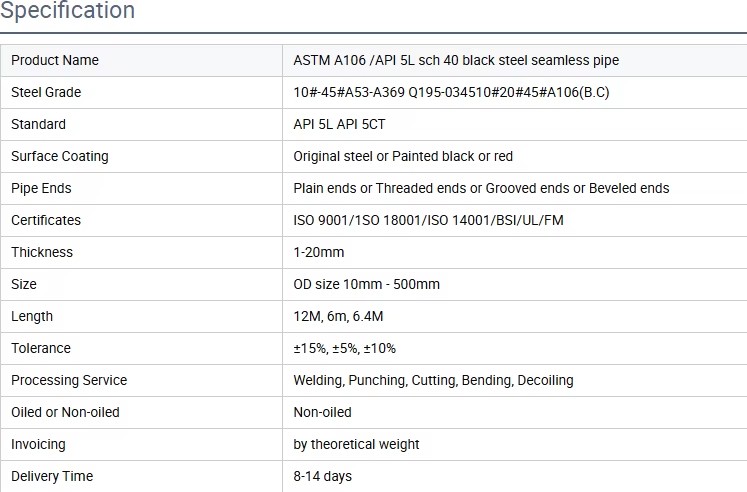Select the Processing Service label

coord(69,380)
